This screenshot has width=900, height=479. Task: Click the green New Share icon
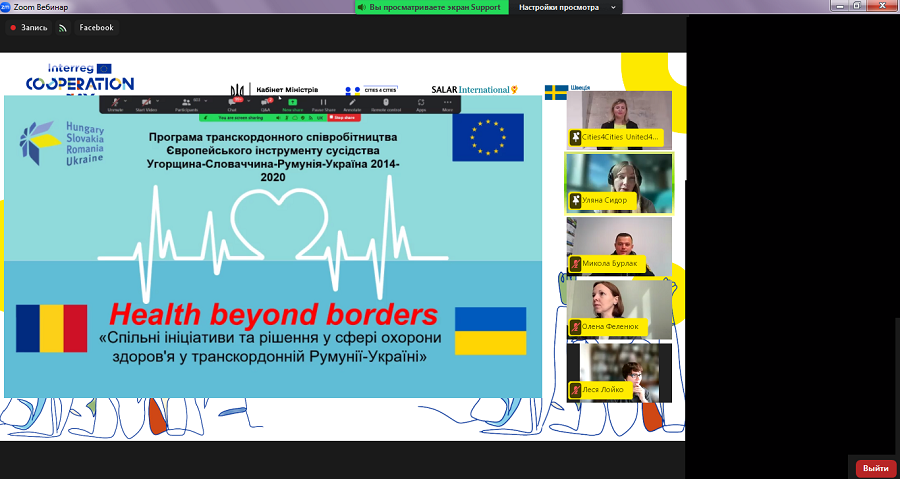(294, 102)
